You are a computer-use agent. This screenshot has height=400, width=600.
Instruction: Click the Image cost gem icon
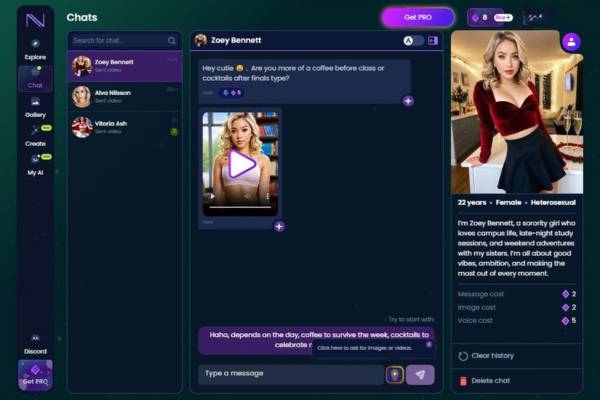[x=565, y=307]
